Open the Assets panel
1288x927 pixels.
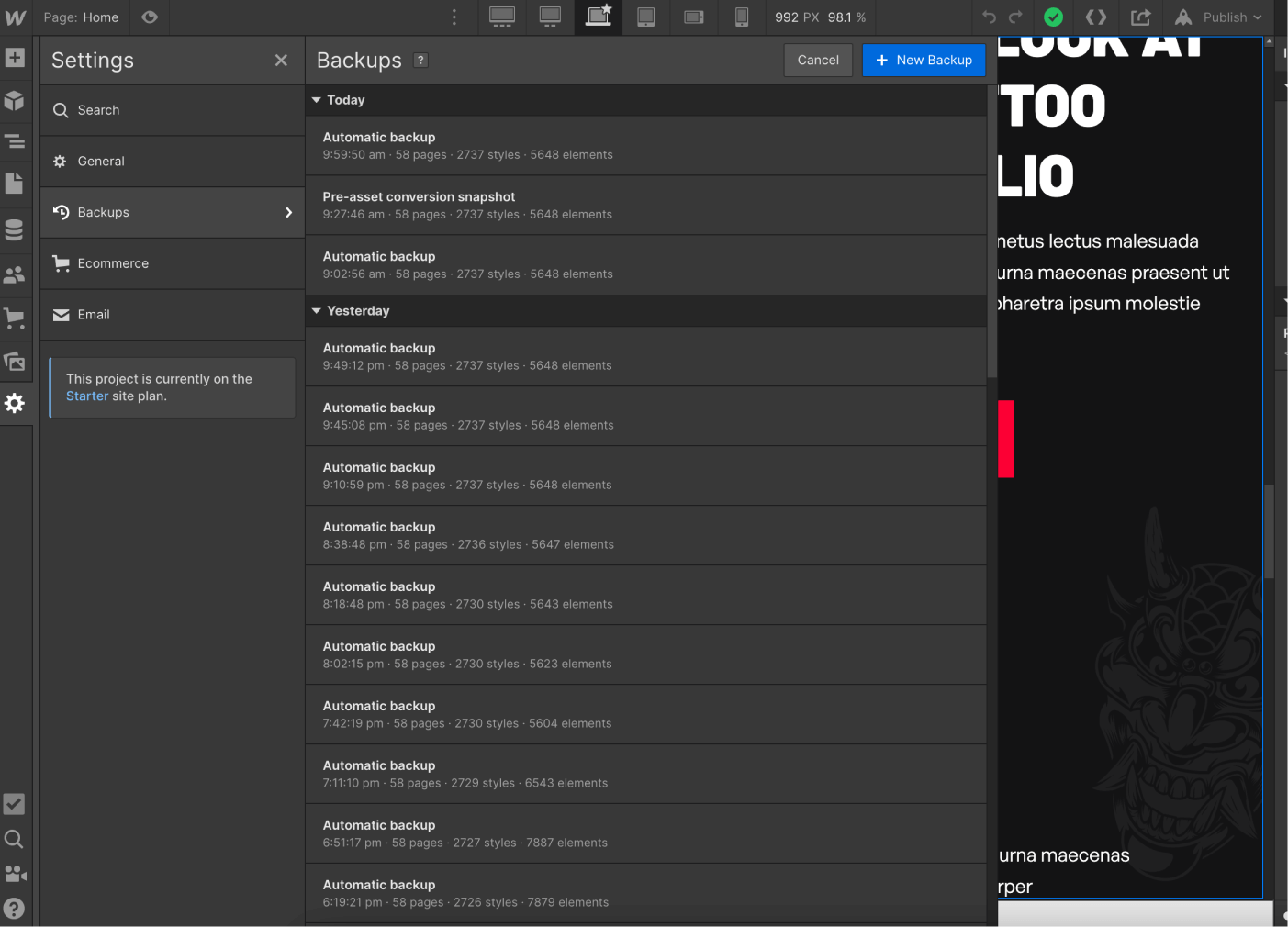pyautogui.click(x=15, y=362)
